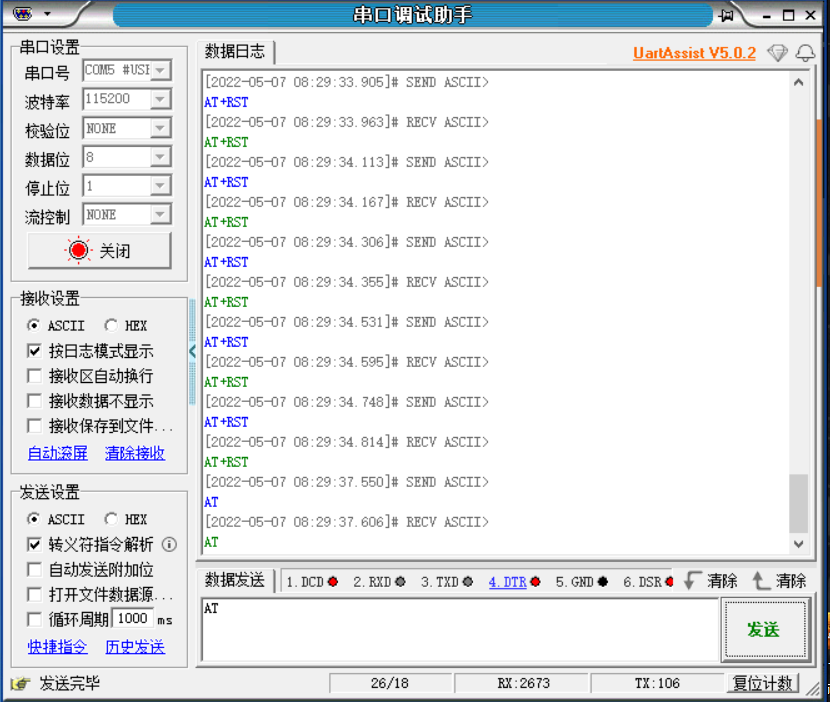
Task: Click the log scrollbar up arrow
Action: (x=798, y=82)
